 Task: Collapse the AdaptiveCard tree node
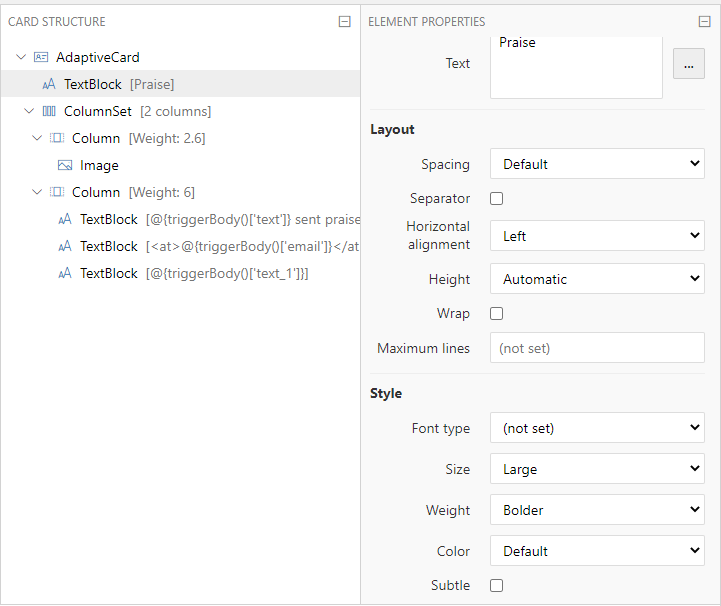click(x=21, y=58)
